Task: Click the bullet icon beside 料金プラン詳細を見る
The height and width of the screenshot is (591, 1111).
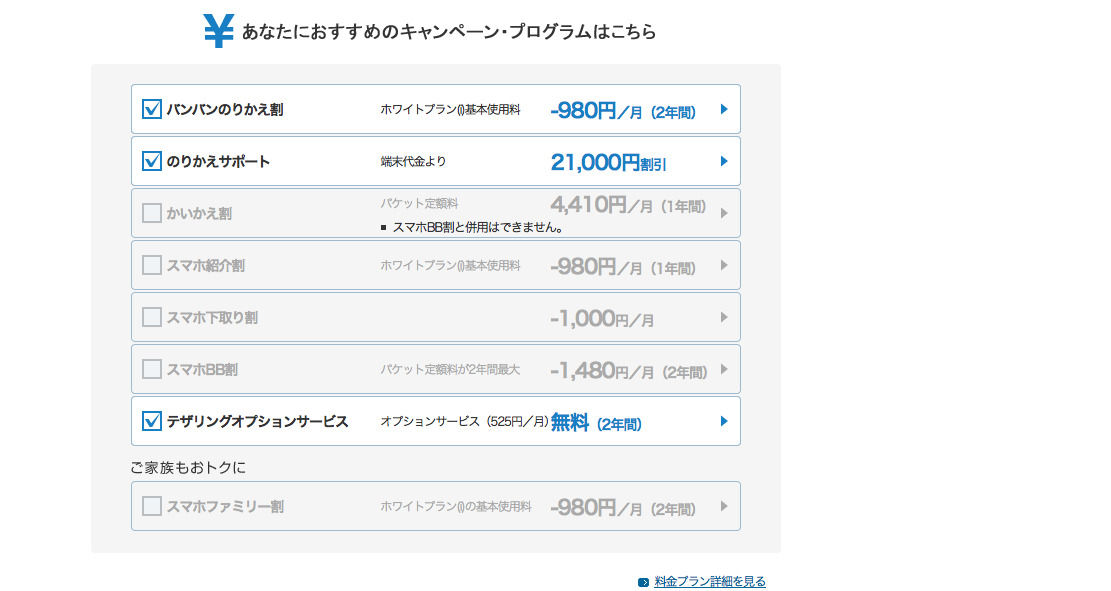Action: point(643,582)
